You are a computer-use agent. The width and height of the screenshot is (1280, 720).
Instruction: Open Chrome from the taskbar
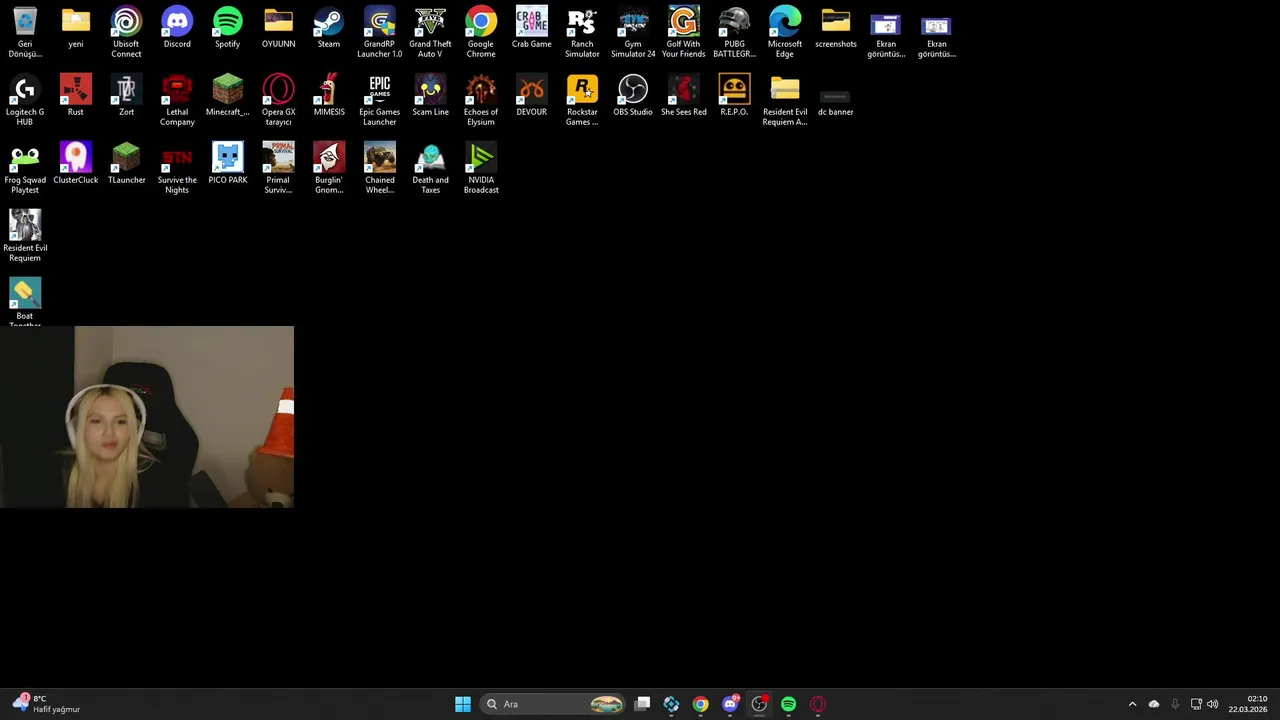point(700,704)
